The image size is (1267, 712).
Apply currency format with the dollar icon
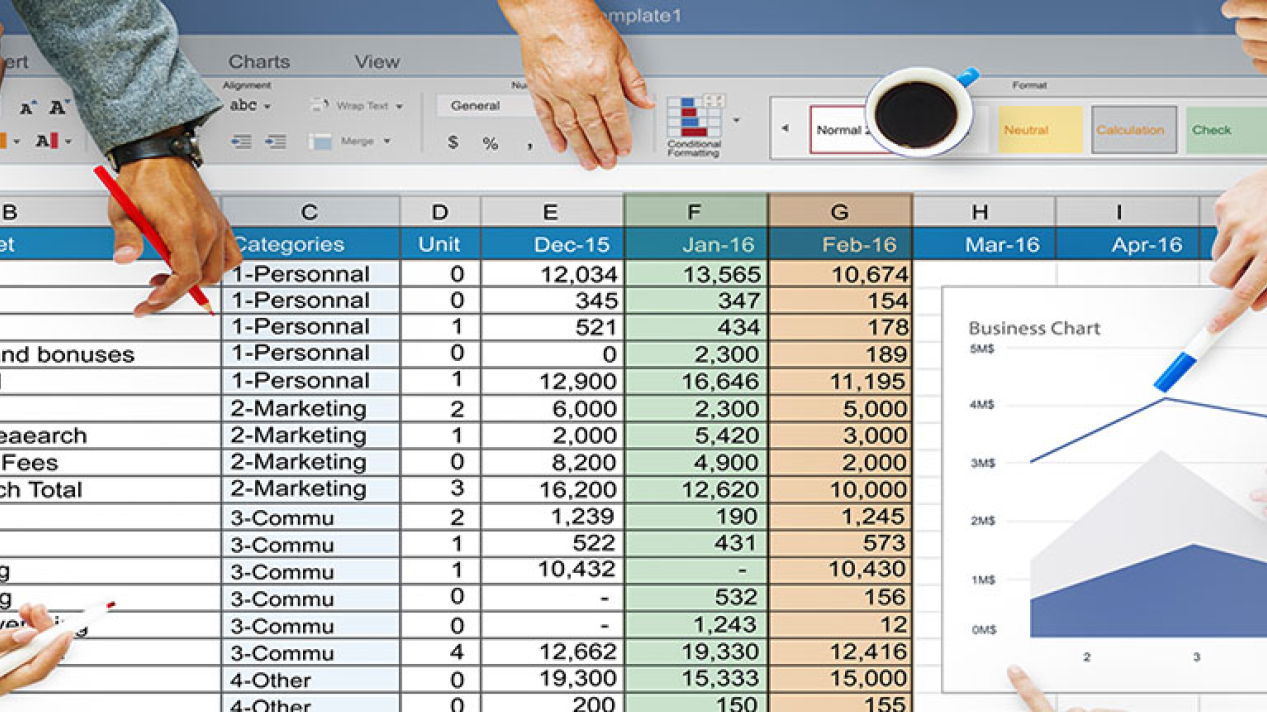tap(453, 142)
